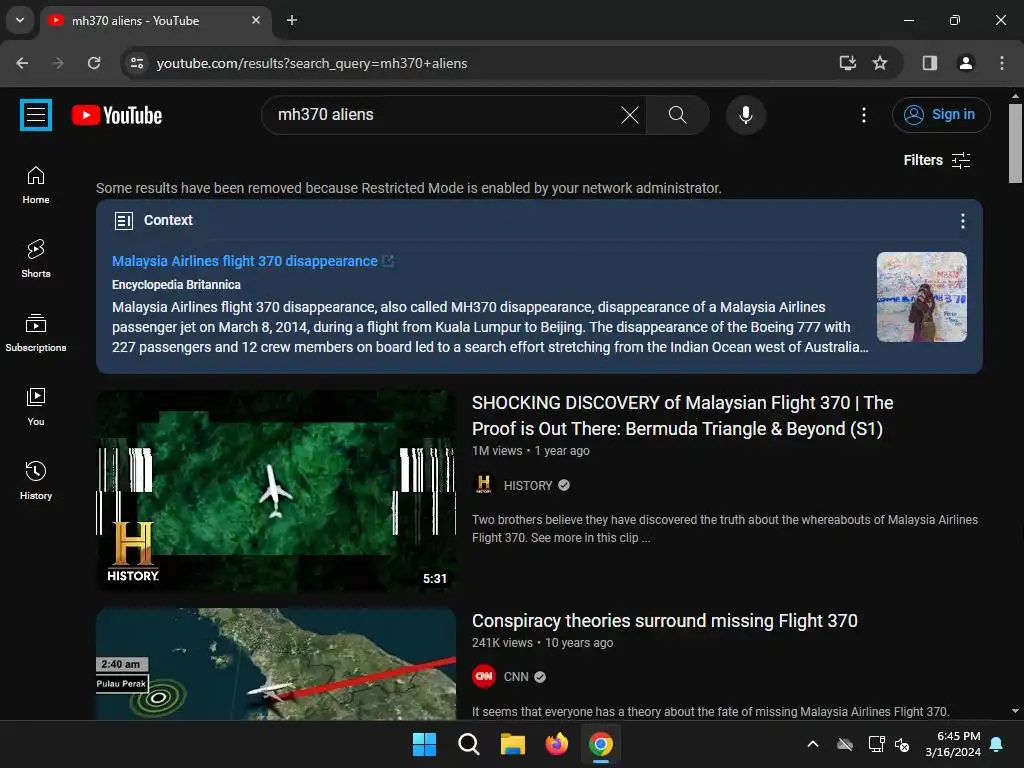Image resolution: width=1024 pixels, height=768 pixels.
Task: Launch Firefox from the taskbar
Action: coord(556,744)
